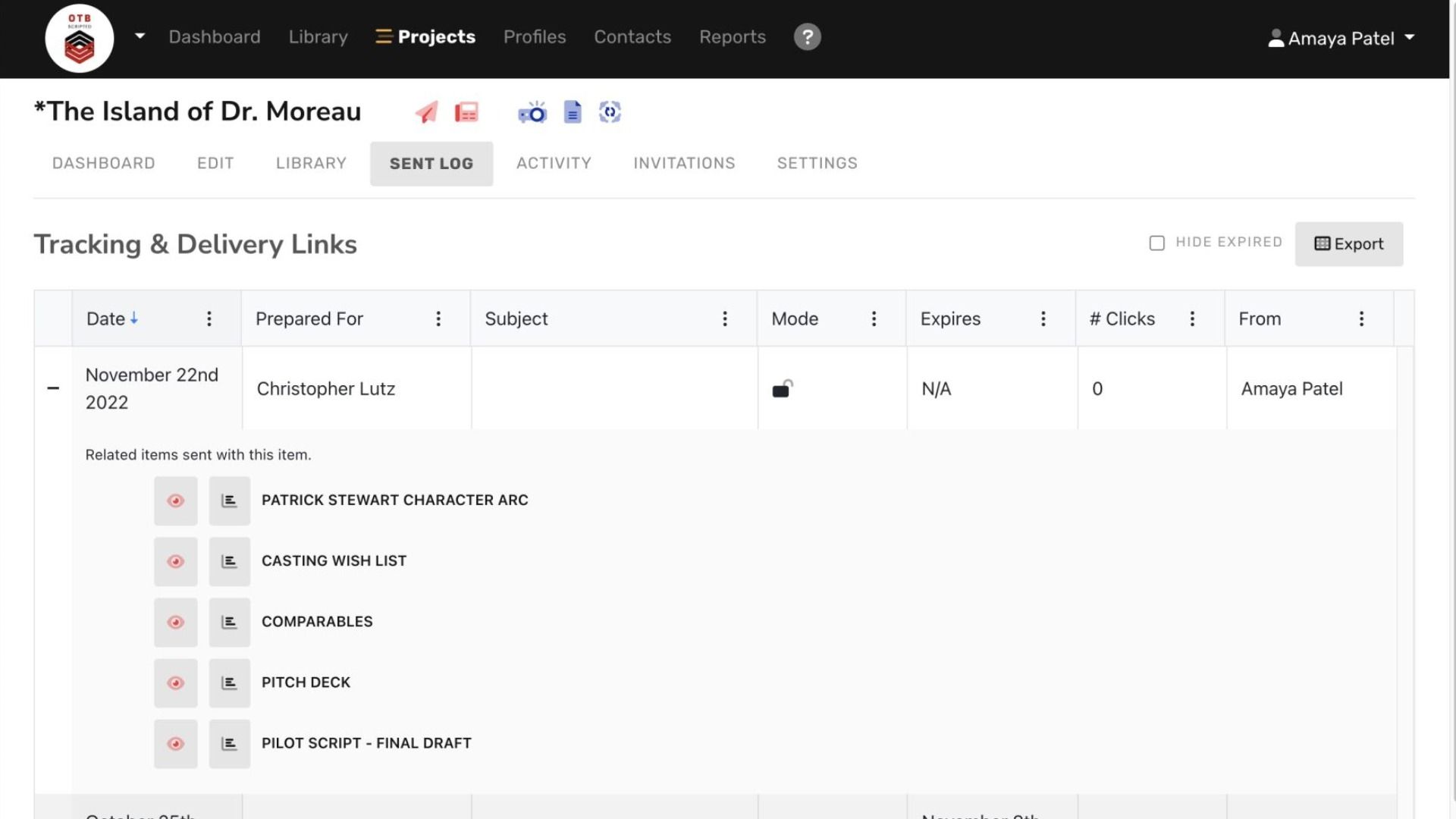Enable the HIDE EXPIRED checkbox
This screenshot has width=1456, height=819.
click(x=1156, y=242)
